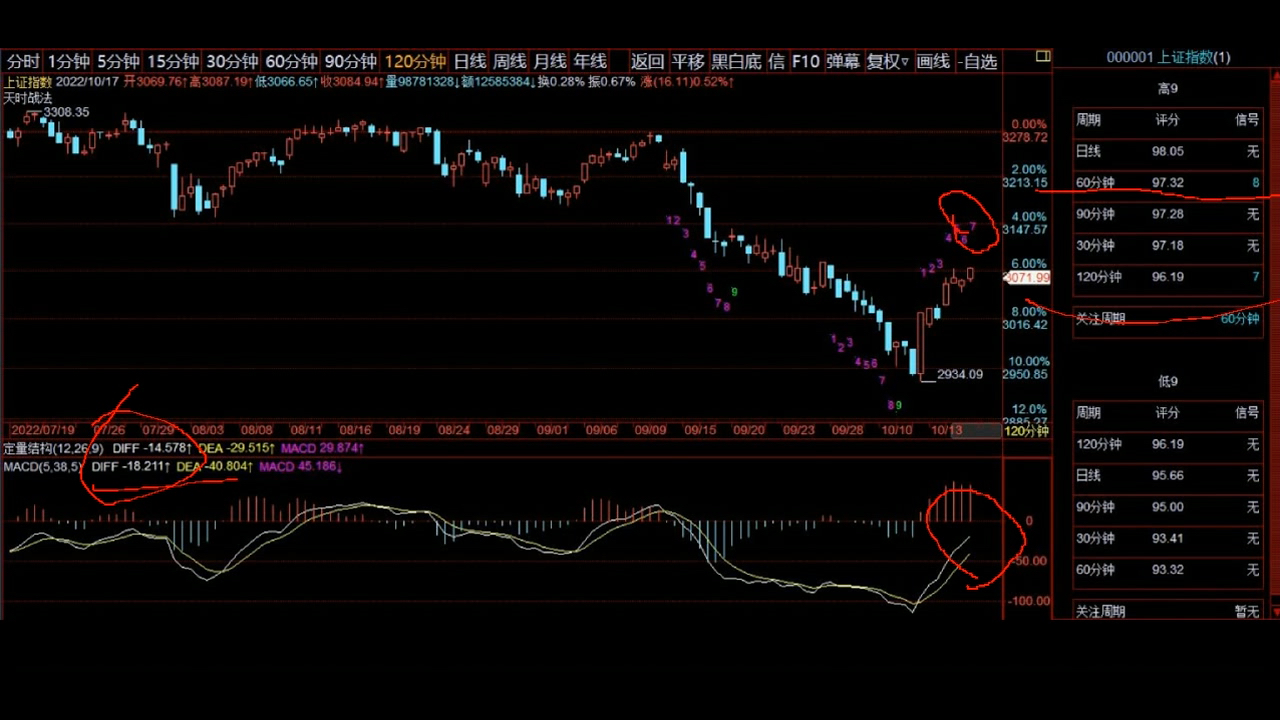Select the 120分钟 chart period
Viewport: 1280px width, 720px height.
pos(415,61)
